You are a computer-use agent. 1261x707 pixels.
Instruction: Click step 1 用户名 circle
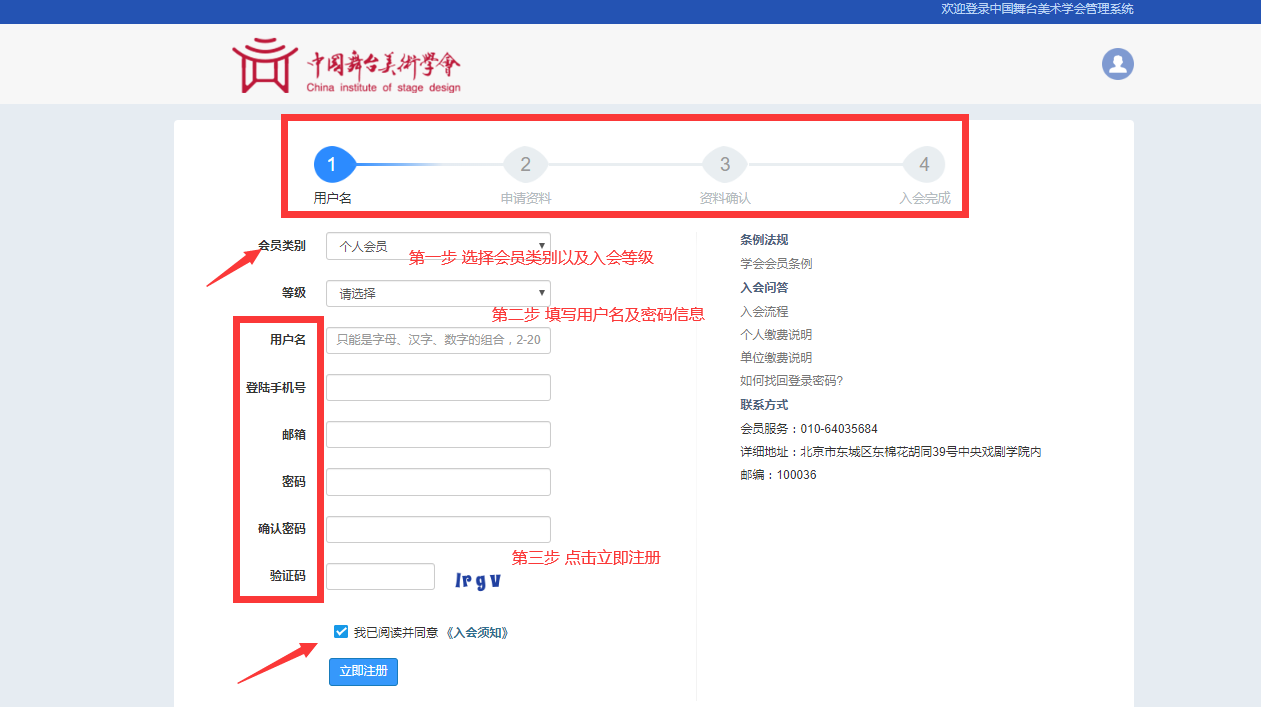(x=334, y=164)
